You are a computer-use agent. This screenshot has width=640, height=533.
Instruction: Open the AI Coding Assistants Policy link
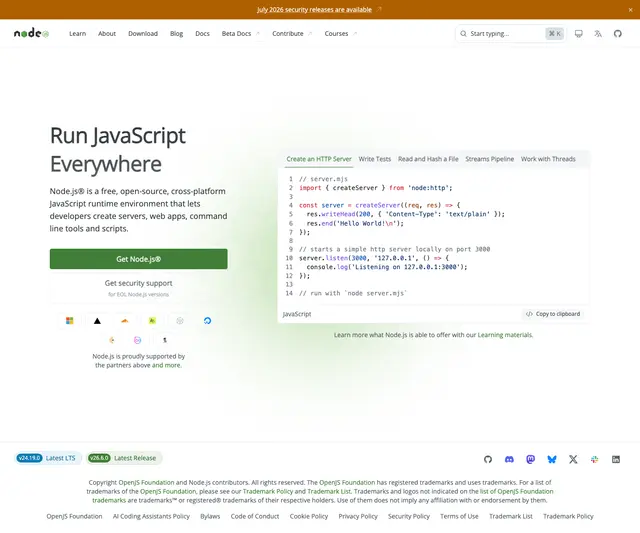point(151,516)
